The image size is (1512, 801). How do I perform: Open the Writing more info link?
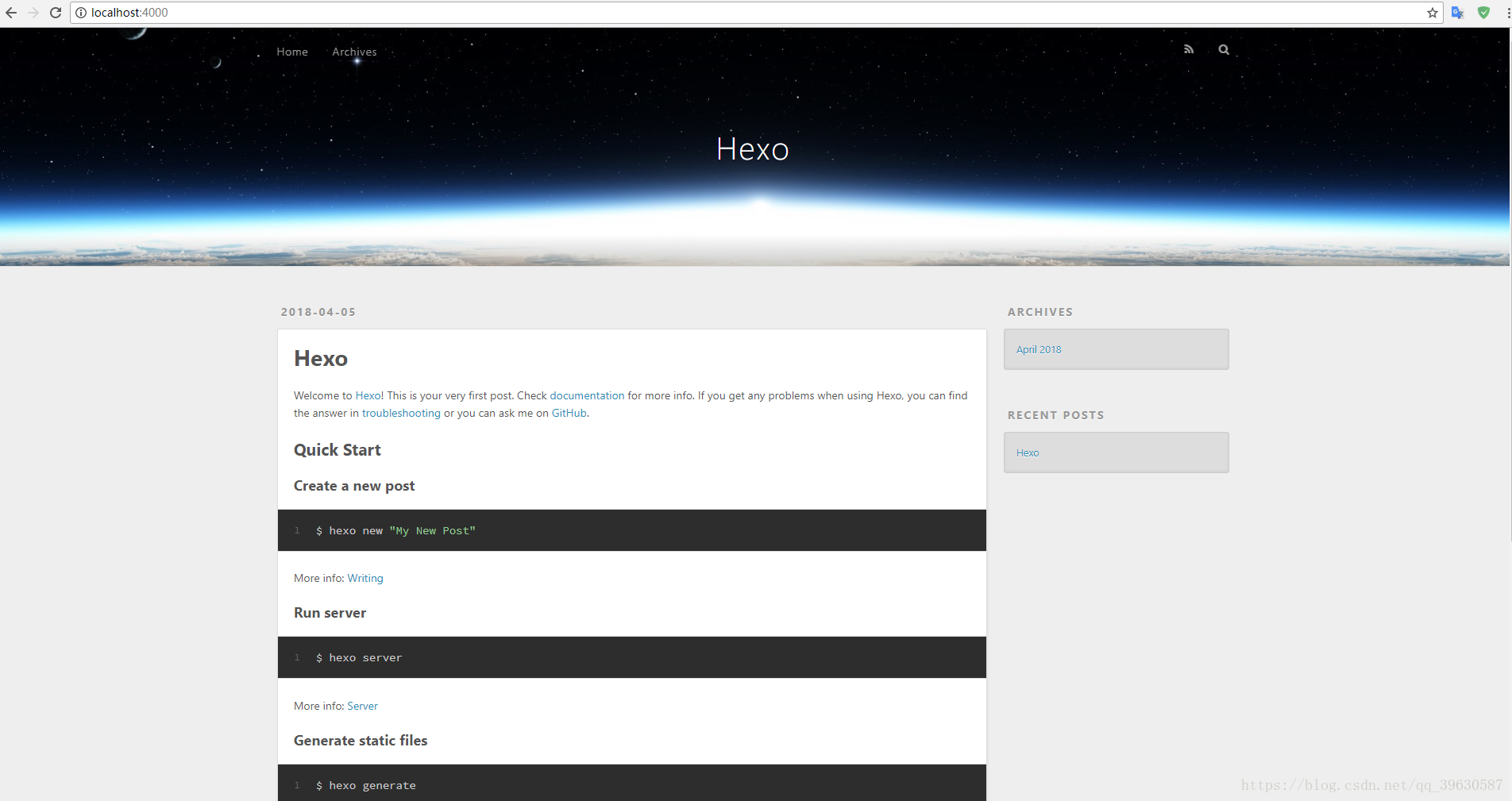(365, 578)
